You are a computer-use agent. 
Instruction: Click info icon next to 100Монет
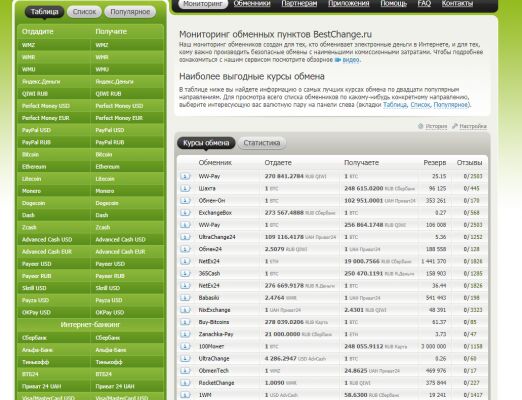pyautogui.click(x=185, y=346)
